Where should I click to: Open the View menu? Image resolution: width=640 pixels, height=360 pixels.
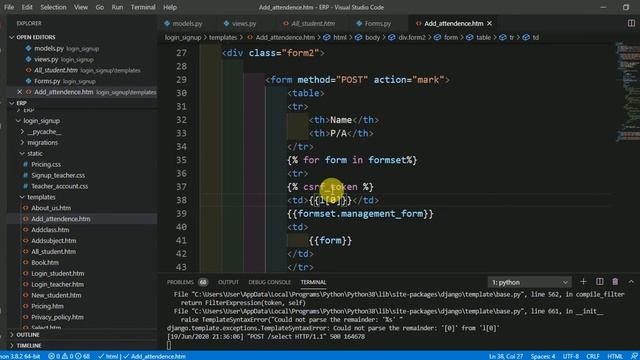(x=81, y=7)
